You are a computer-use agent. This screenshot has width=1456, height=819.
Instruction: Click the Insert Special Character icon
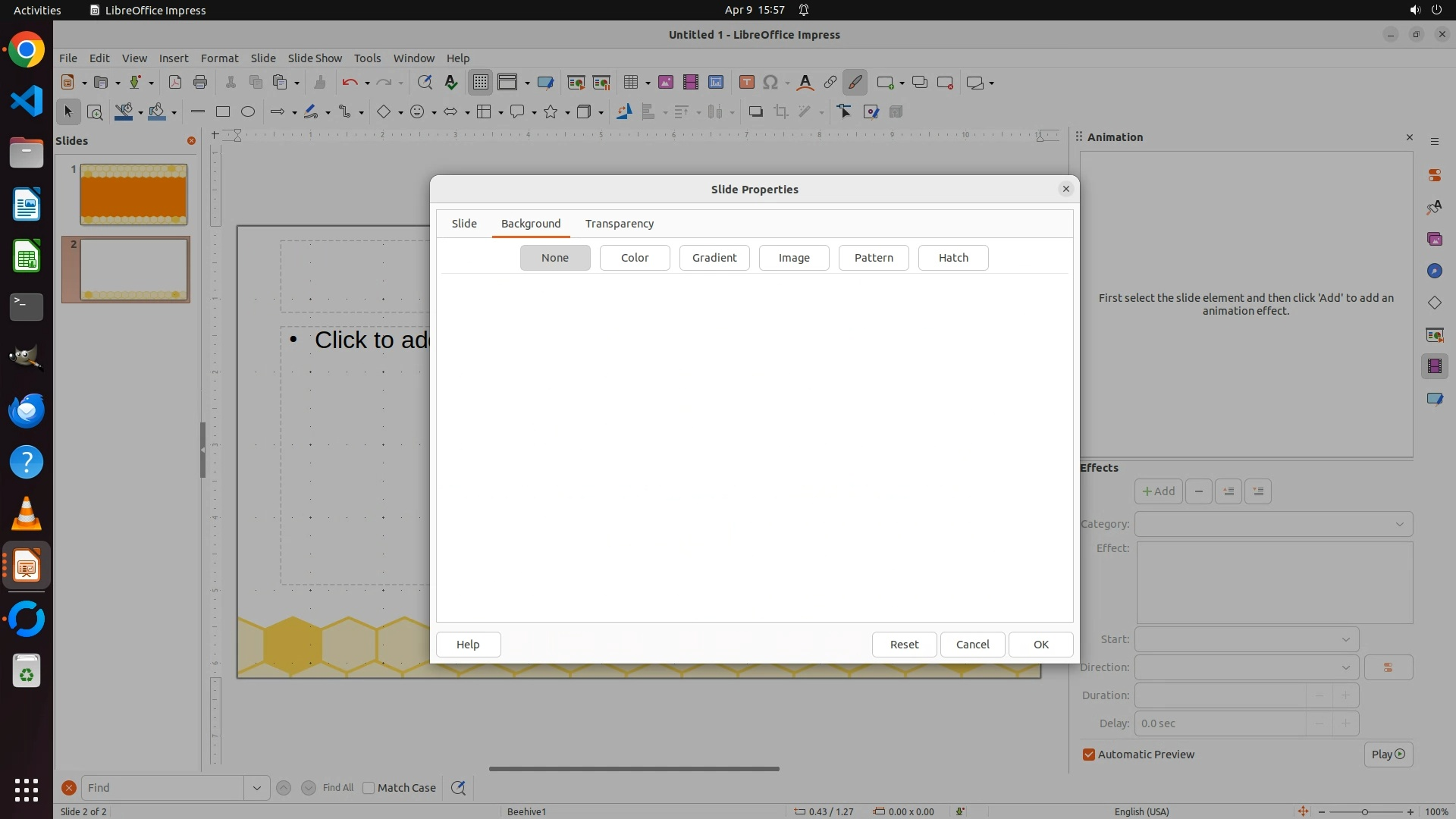pyautogui.click(x=770, y=83)
